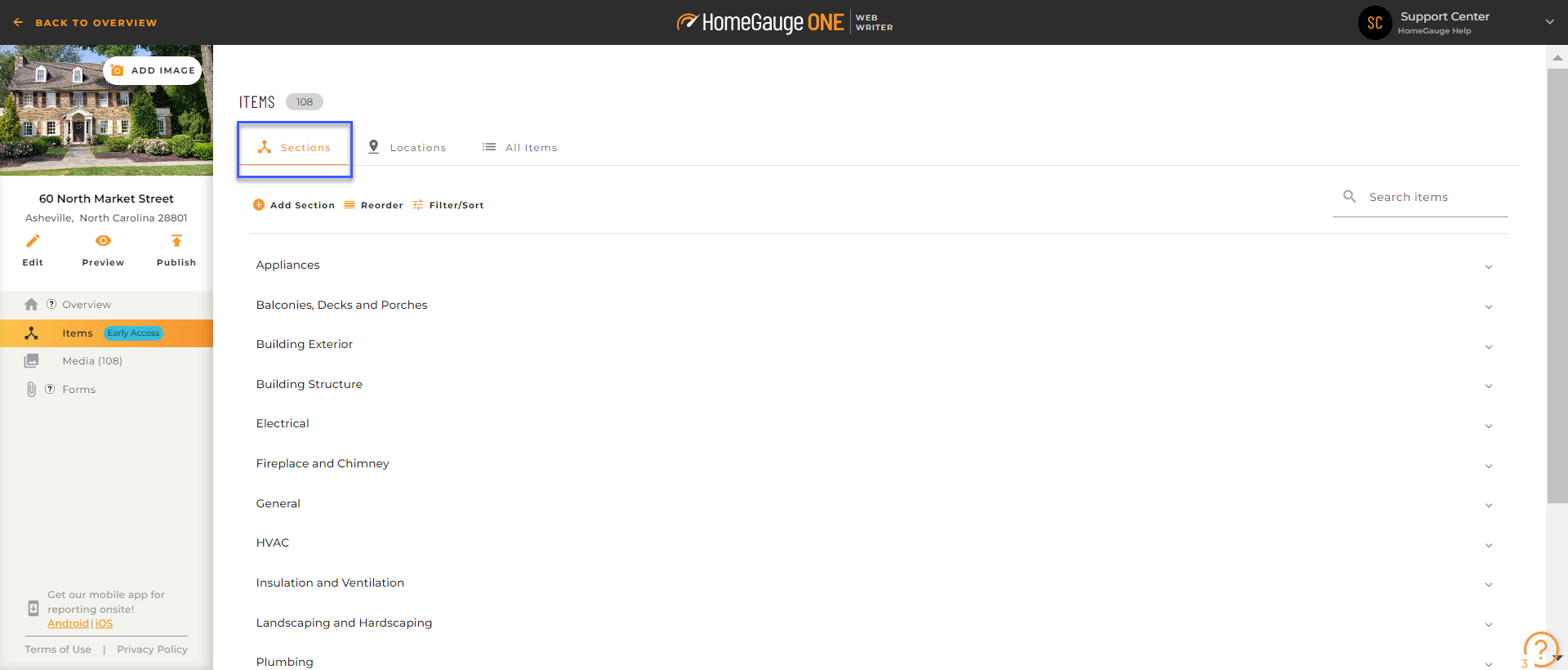Click the plus icon for Add Section
This screenshot has width=1568, height=670.
[x=259, y=205]
